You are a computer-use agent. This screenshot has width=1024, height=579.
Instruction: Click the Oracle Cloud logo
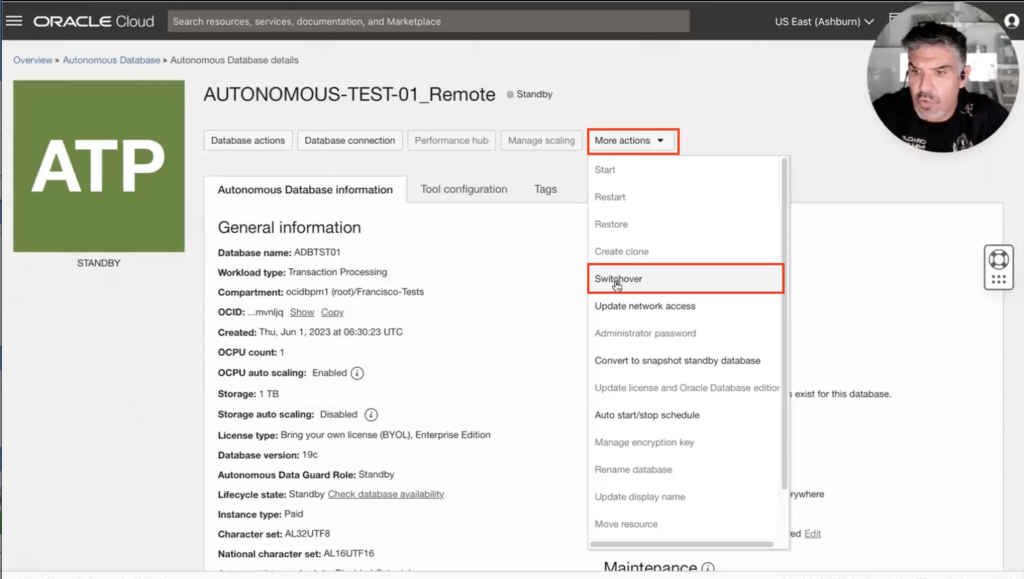click(95, 21)
